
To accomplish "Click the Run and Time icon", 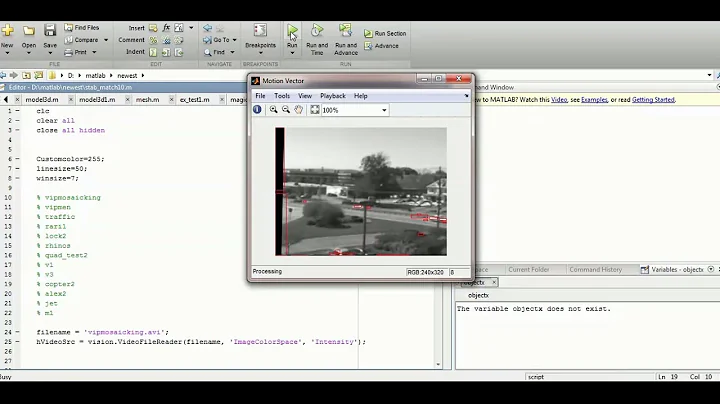I will click(x=317, y=30).
